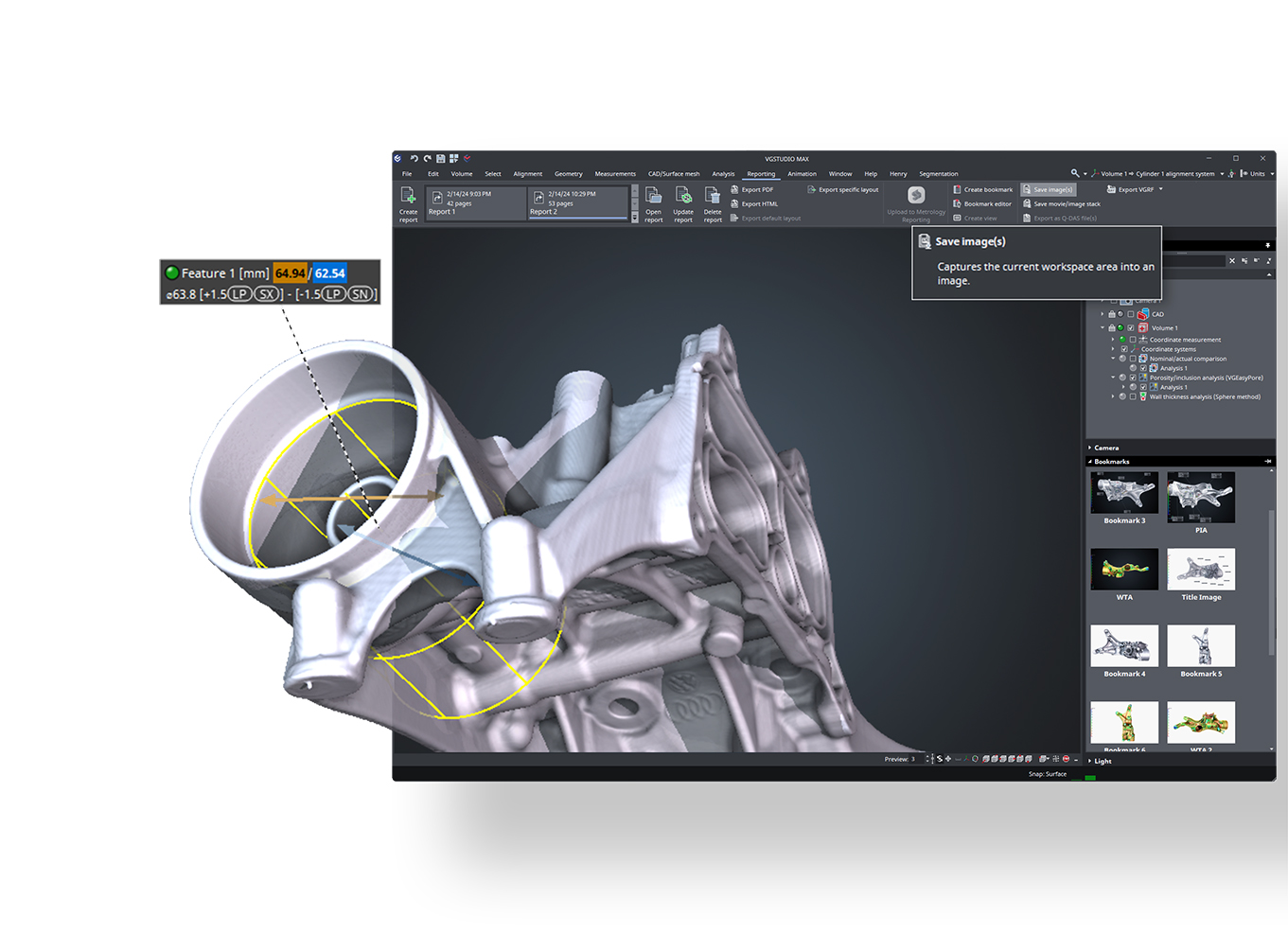This screenshot has height=933, width=1288.
Task: Expand the report gallery list arrow
Action: [x=634, y=219]
